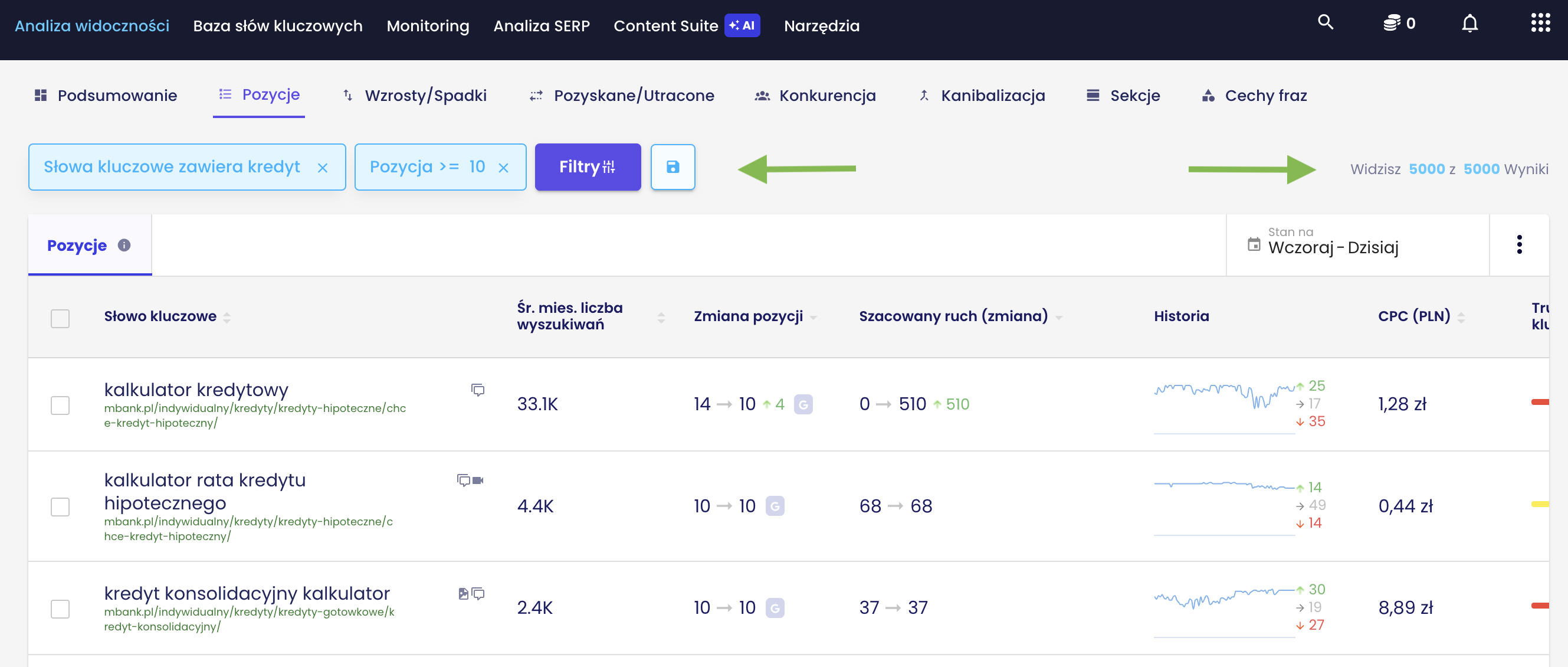Screen dimensions: 1568x667
Task: Click the G badge in kalkulator rata kredytu row
Action: point(774,506)
